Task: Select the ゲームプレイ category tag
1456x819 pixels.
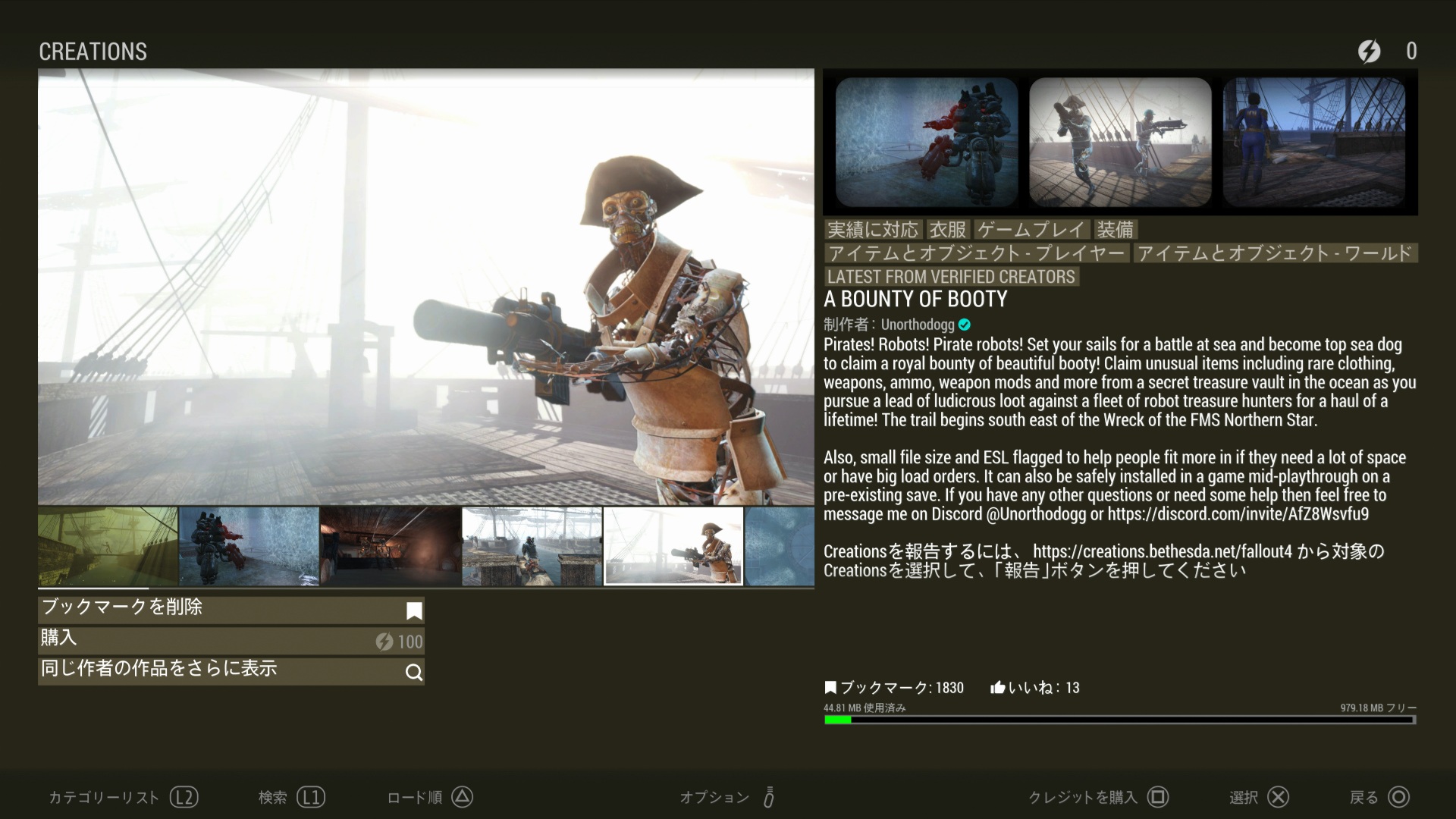Action: click(1031, 230)
